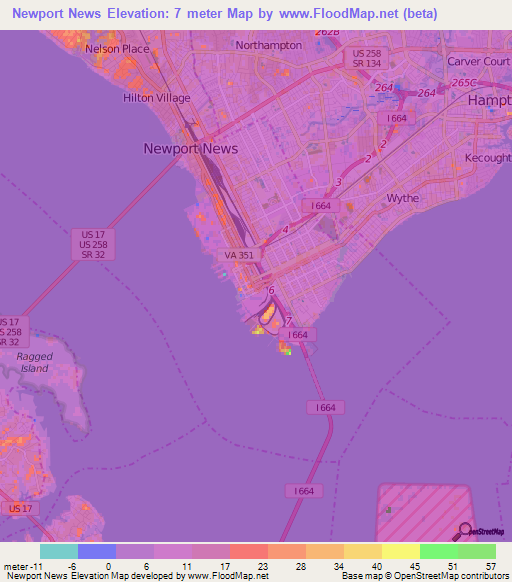Click the legend value 23

263,567
